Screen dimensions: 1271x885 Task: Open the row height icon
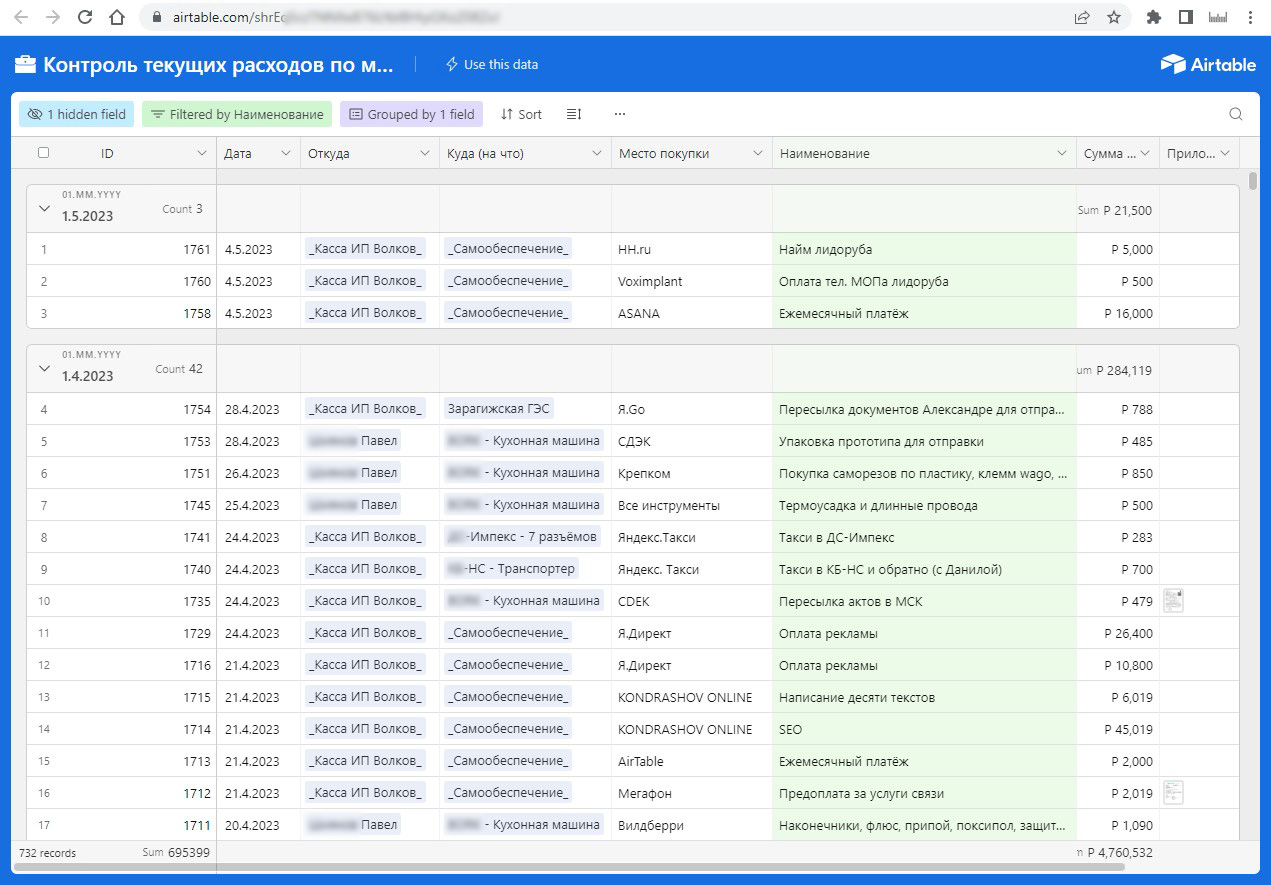coord(574,114)
